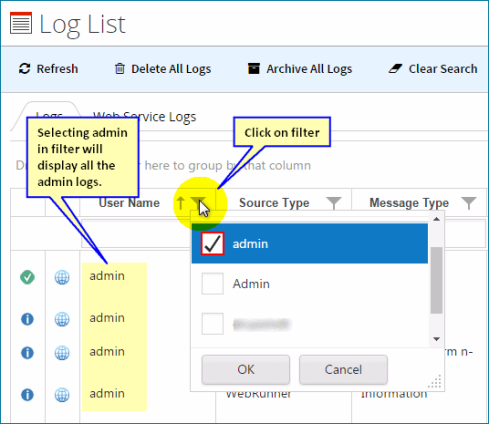
Task: Click the Archive All Logs box icon
Action: [x=254, y=68]
